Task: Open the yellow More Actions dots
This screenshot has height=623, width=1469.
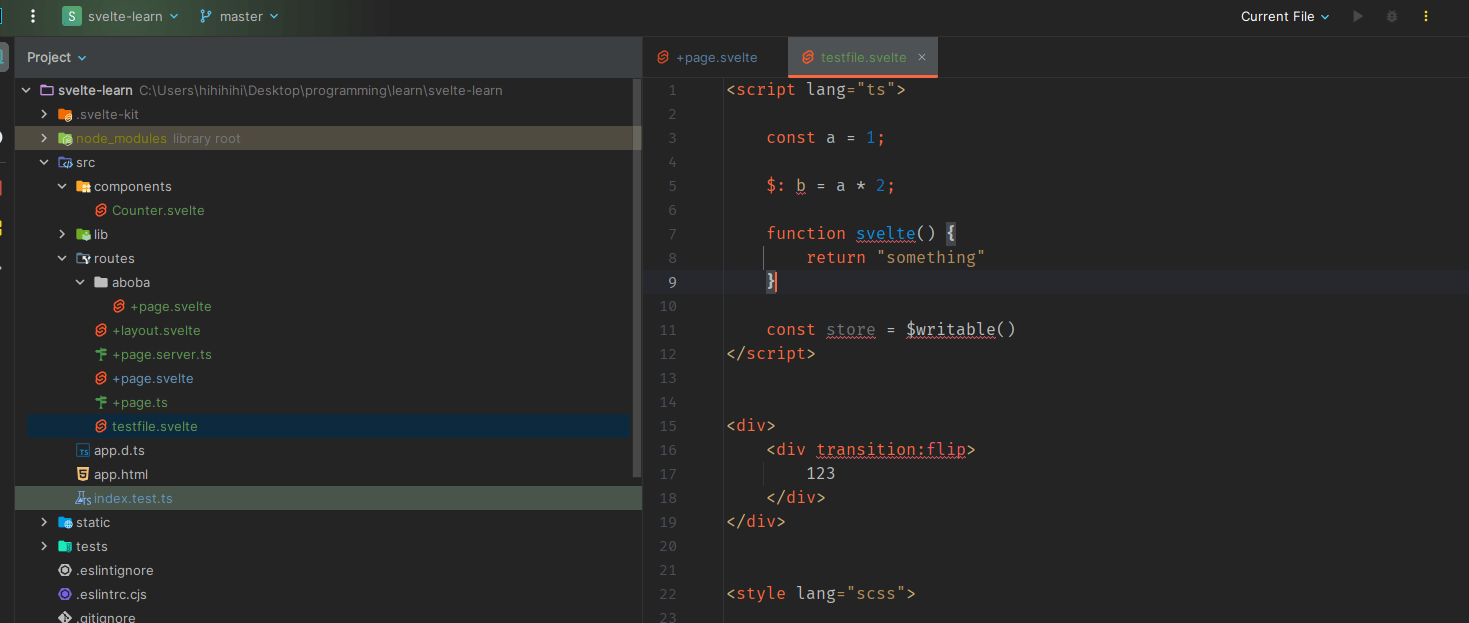Action: coord(1426,16)
